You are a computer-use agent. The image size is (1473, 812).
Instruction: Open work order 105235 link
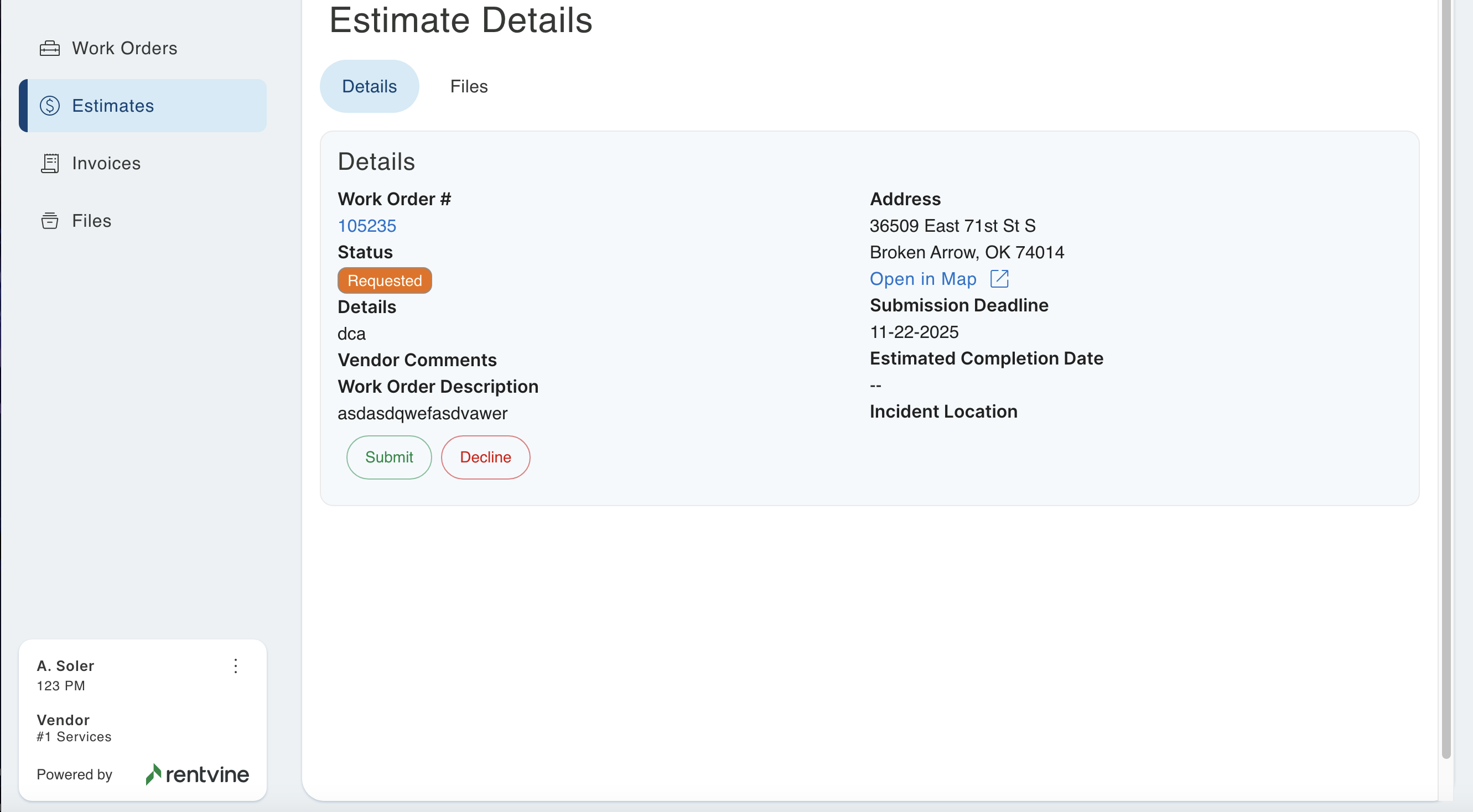coord(366,226)
